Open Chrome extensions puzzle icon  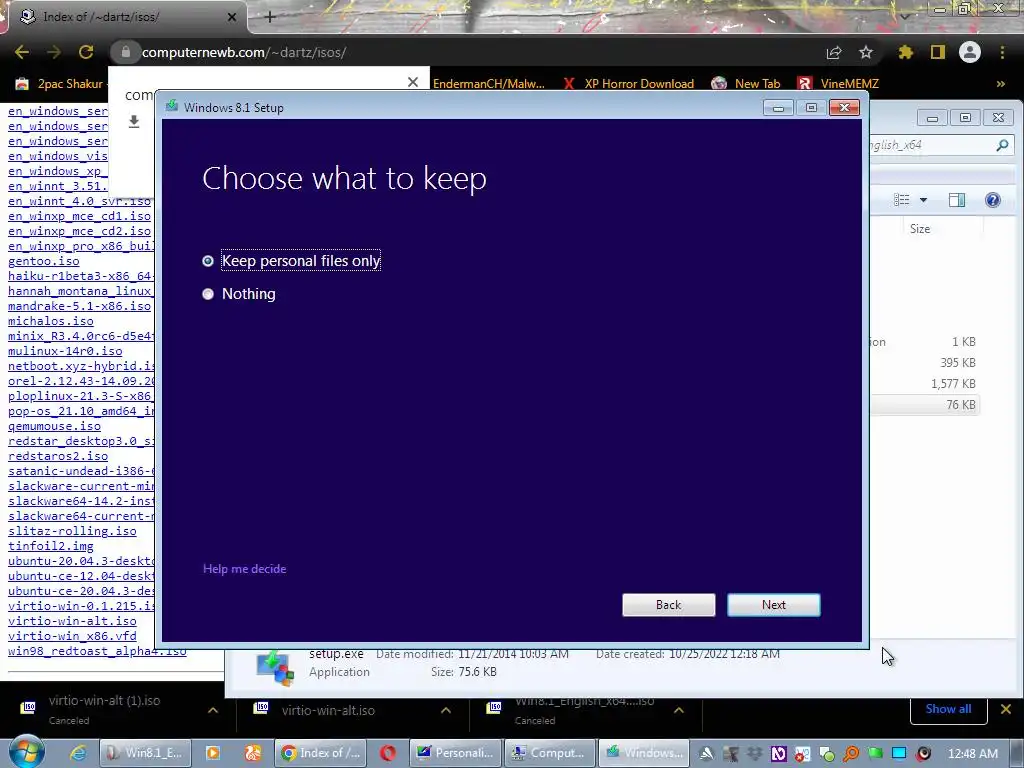coord(906,52)
